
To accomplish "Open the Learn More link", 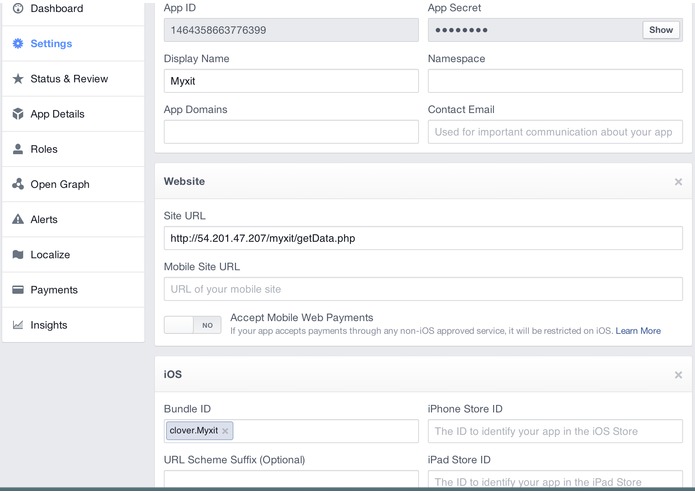I will (x=638, y=331).
